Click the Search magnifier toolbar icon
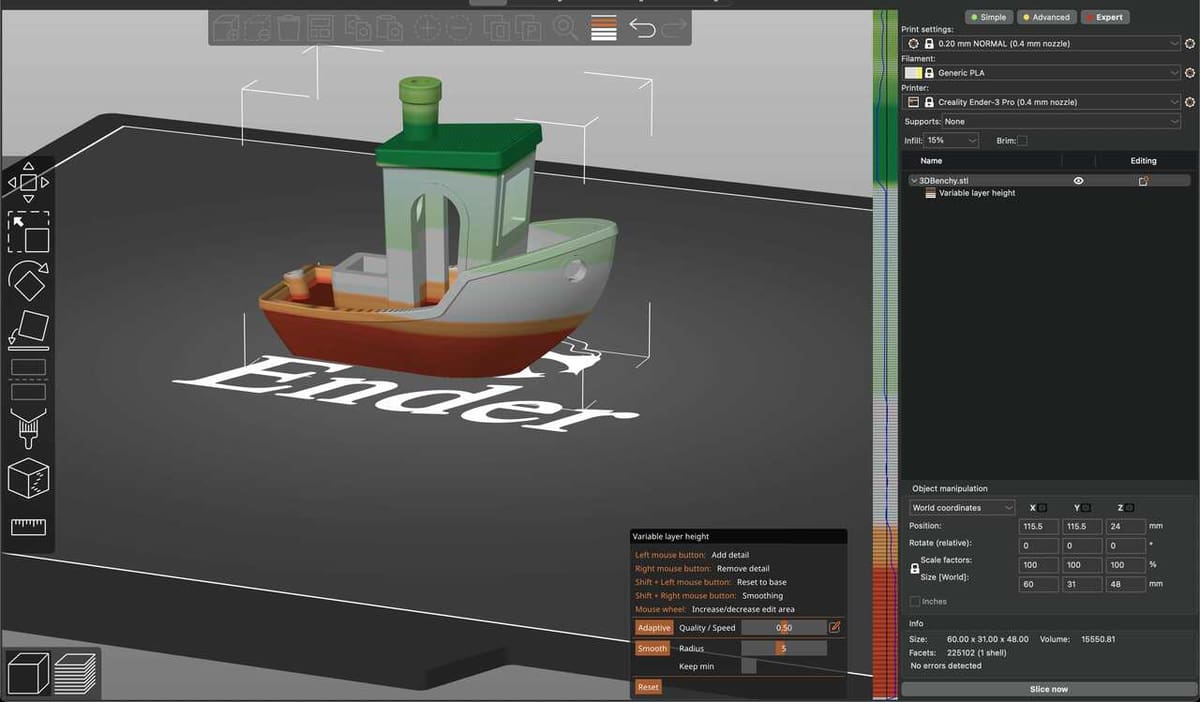The image size is (1200, 702). [x=566, y=27]
